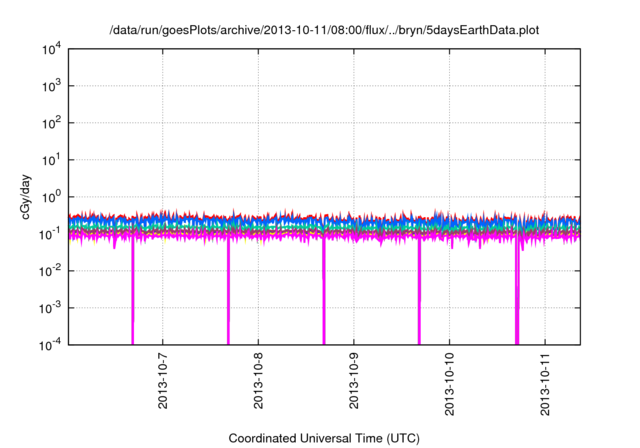This screenshot has height=448, width=640.
Task: Click the magenta dropout spike before 2013-10-10
Action: 419,292
